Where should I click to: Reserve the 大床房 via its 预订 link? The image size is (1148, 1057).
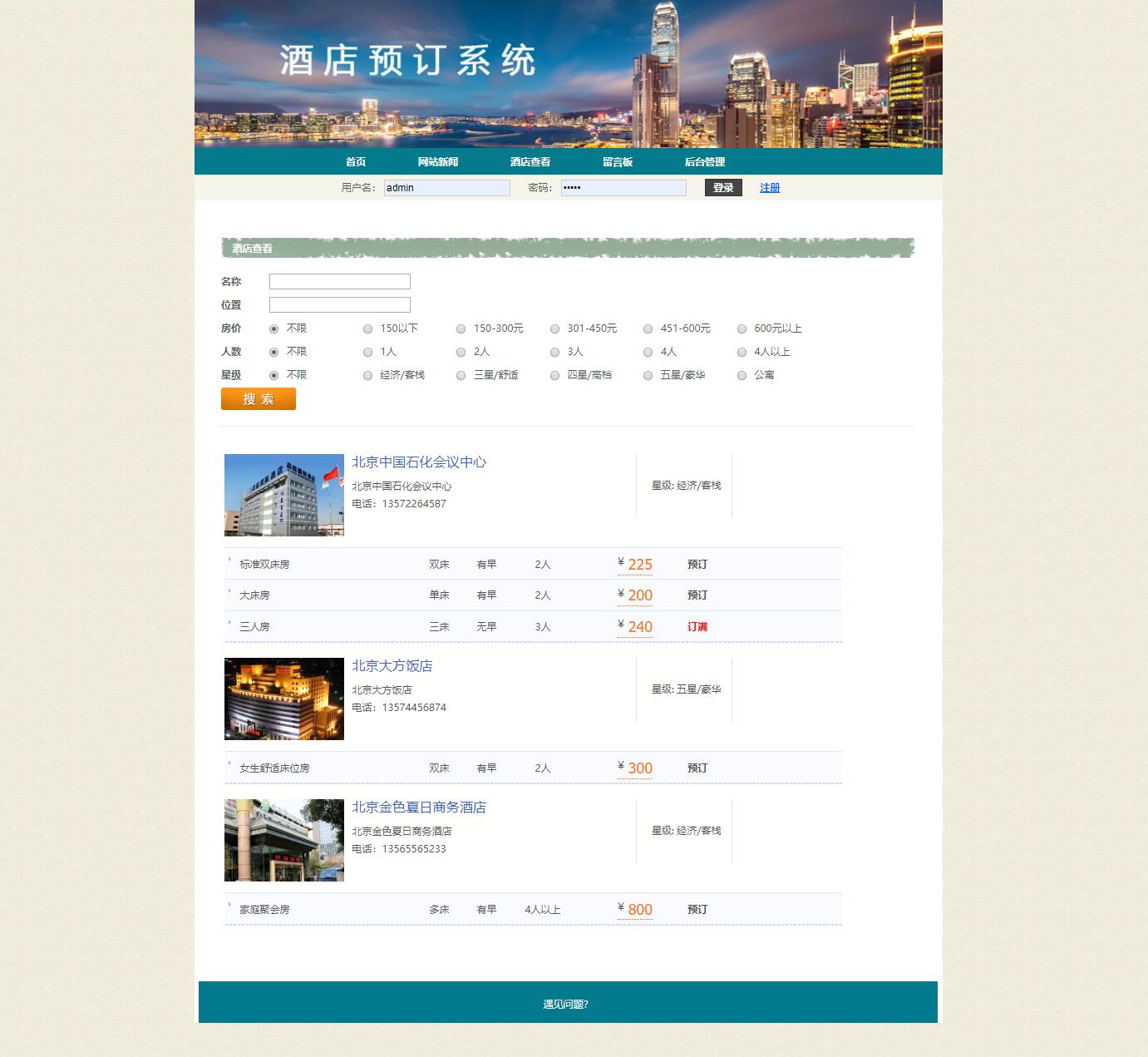point(697,595)
